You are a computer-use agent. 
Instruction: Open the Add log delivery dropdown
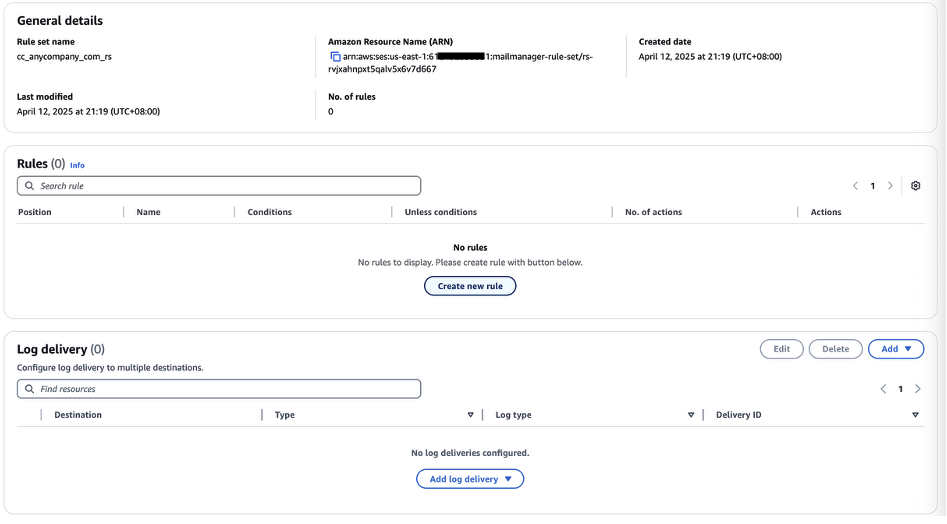point(470,479)
